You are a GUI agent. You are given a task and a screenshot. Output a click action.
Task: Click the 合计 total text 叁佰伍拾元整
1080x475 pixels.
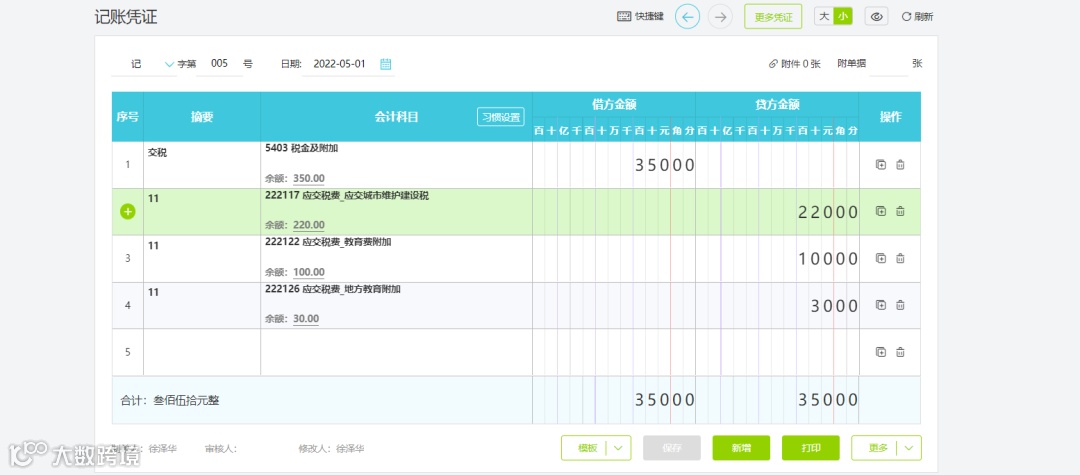pyautogui.click(x=186, y=400)
